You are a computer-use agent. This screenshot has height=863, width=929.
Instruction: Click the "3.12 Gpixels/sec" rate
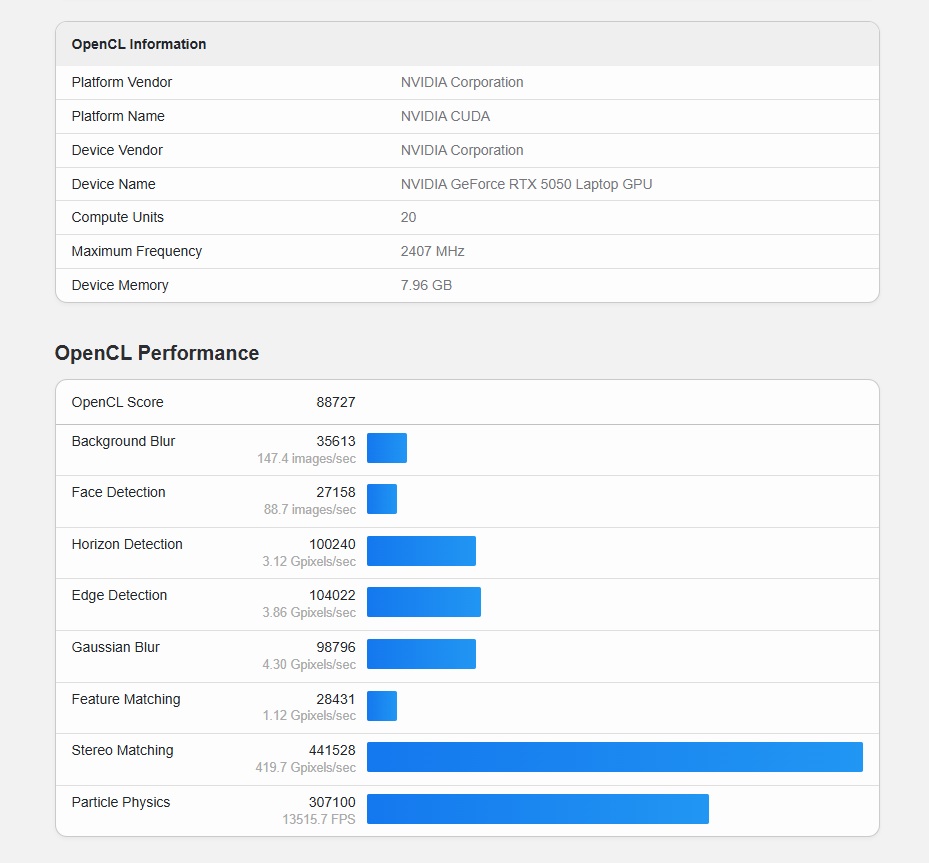point(309,562)
